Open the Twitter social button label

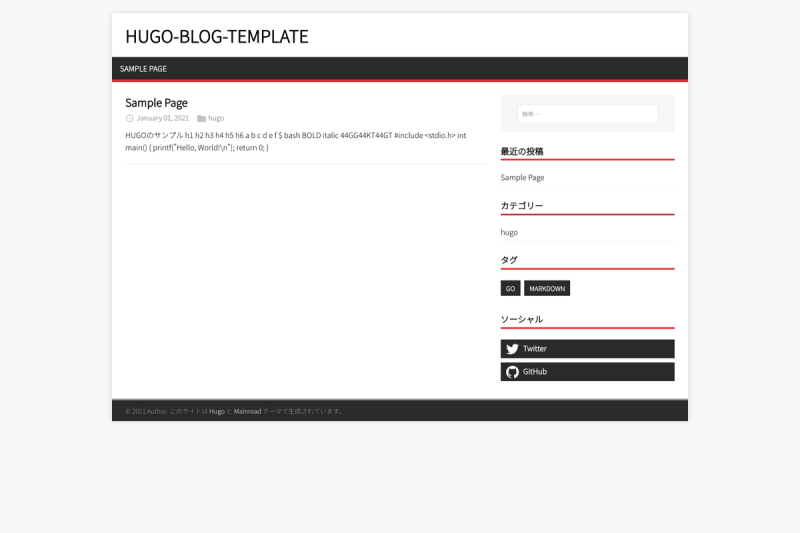[535, 349]
